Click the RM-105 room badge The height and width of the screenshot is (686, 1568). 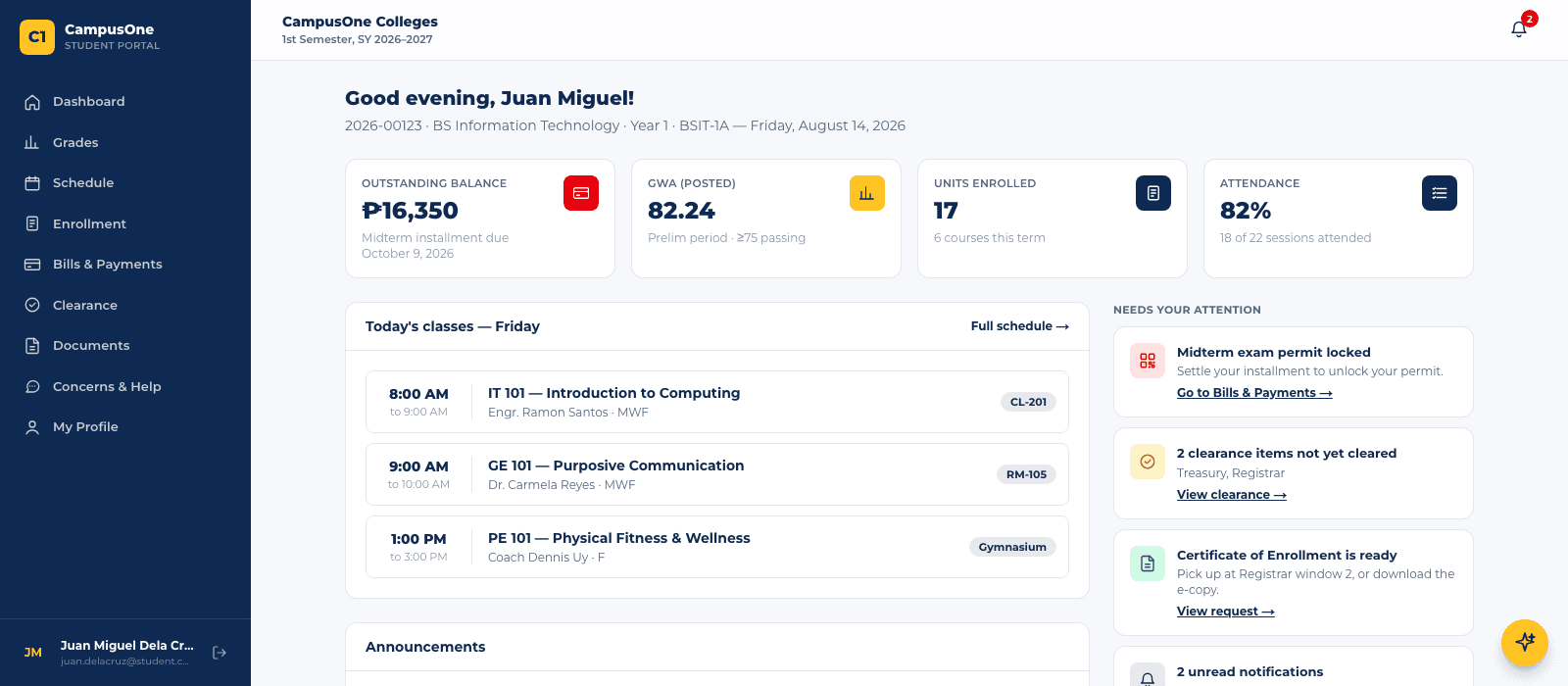(1026, 474)
